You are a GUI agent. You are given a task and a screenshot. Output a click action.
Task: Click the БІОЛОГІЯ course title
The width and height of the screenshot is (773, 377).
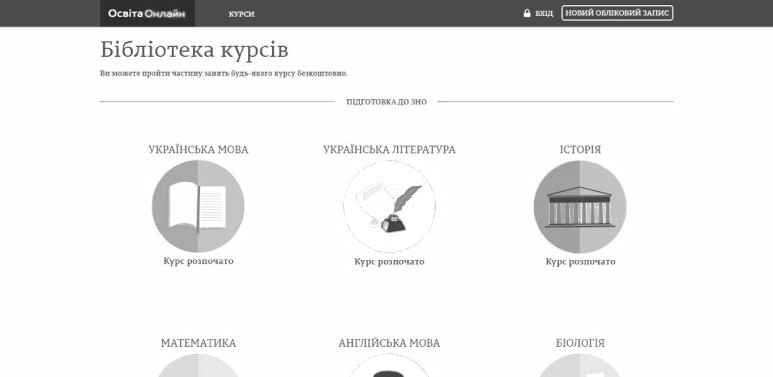(580, 343)
